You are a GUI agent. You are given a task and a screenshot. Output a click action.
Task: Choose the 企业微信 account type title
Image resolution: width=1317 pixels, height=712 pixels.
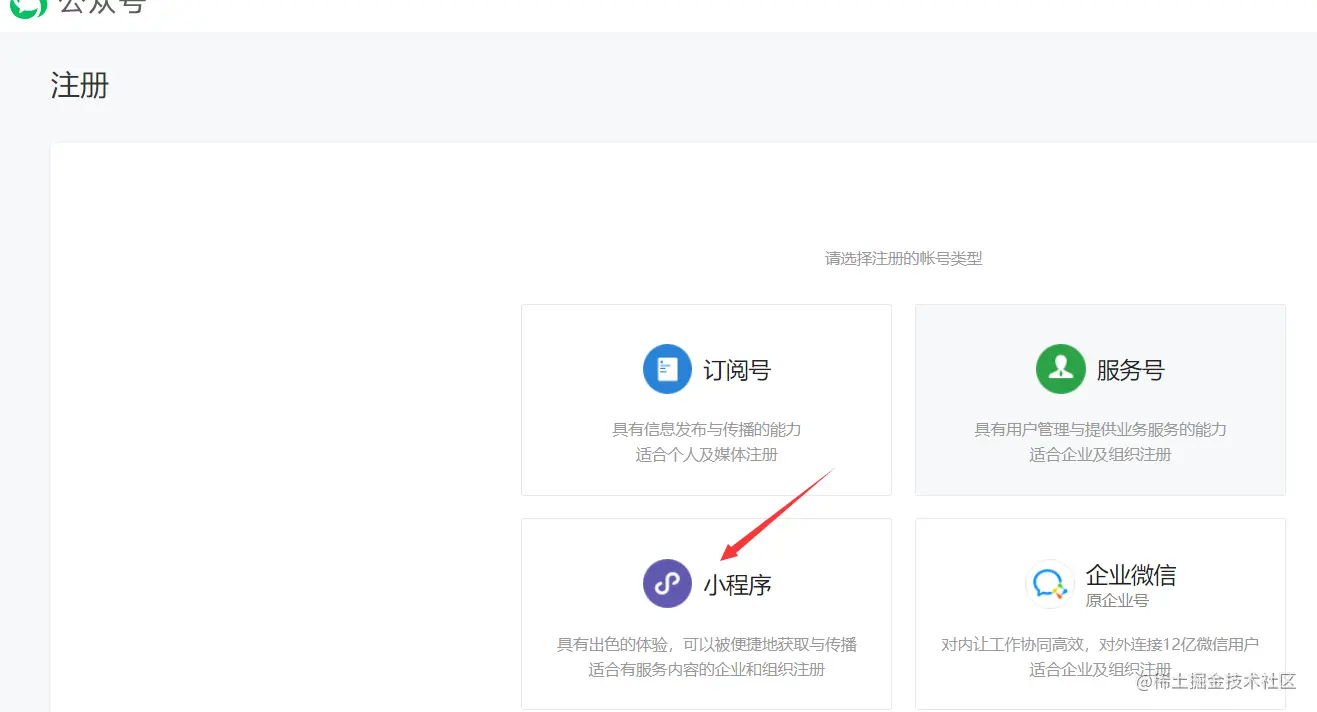pyautogui.click(x=1131, y=575)
